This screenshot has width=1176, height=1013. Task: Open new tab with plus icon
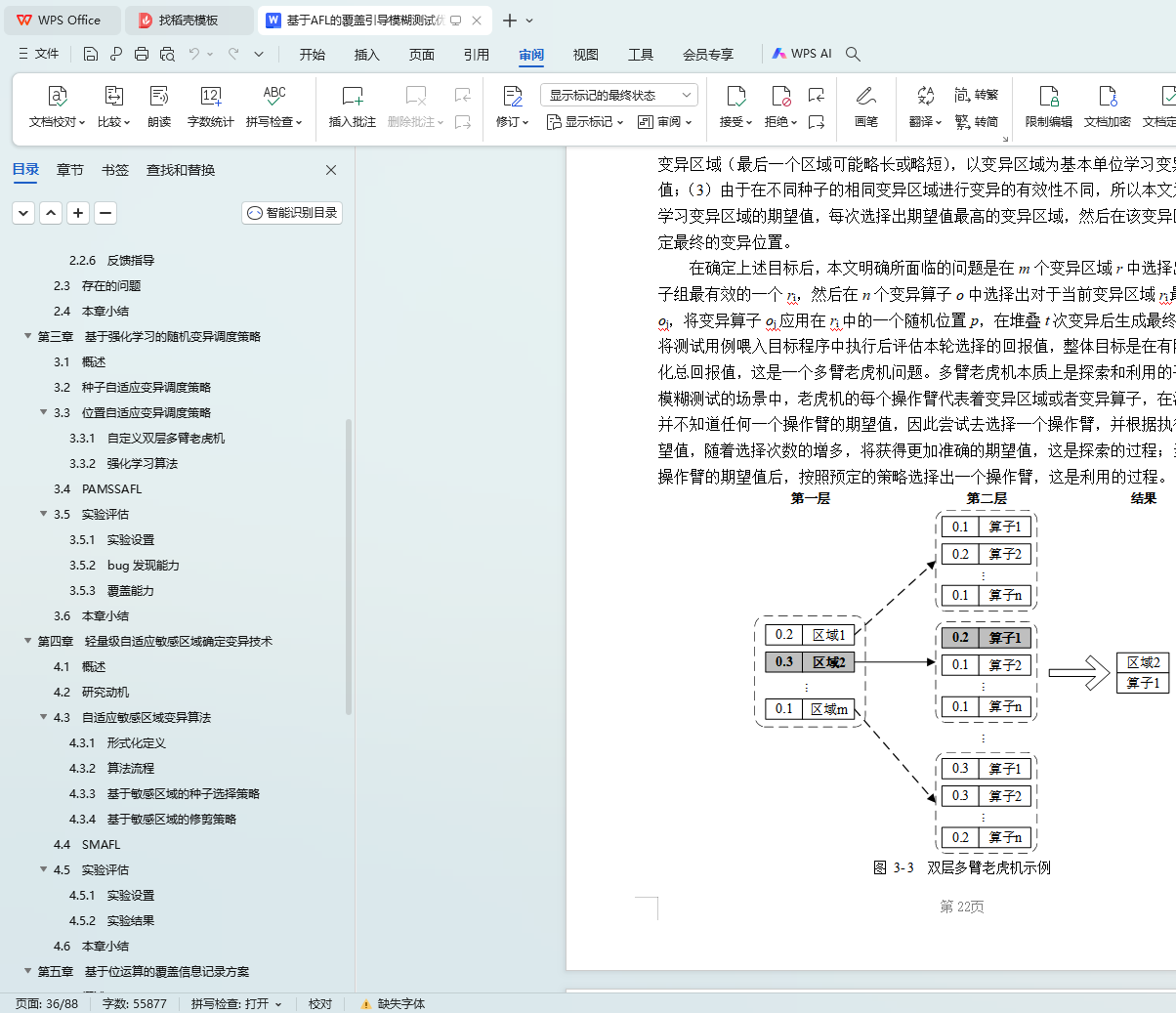pyautogui.click(x=510, y=20)
